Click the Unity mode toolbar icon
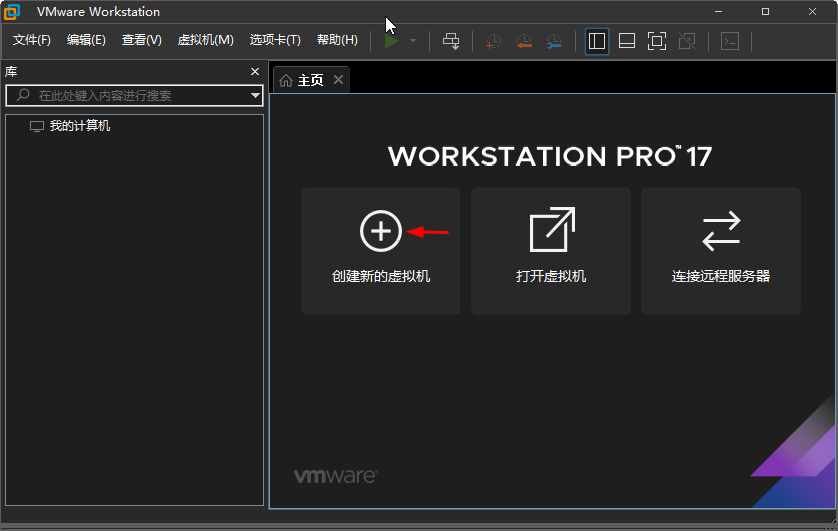 click(687, 41)
